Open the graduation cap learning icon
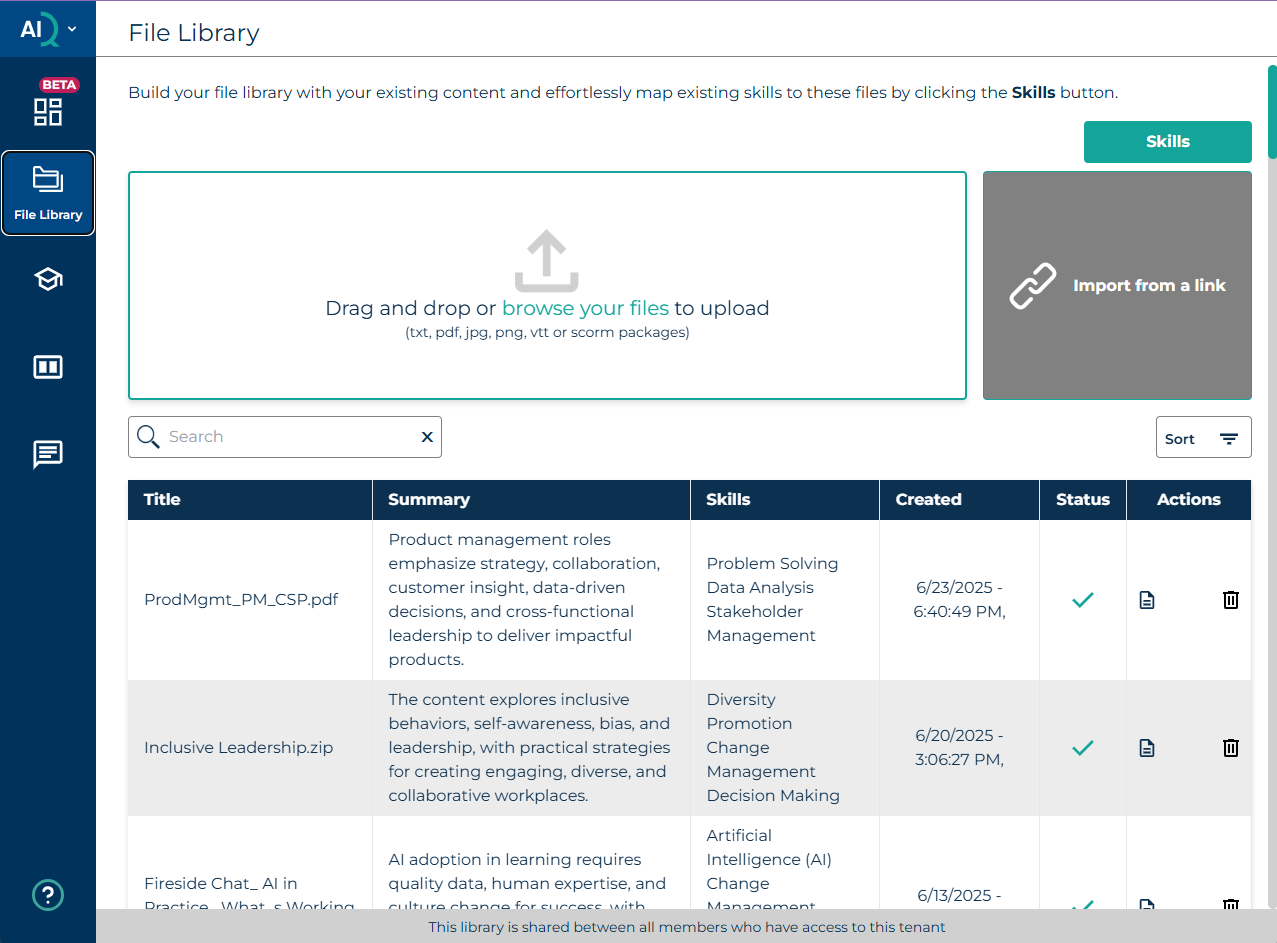Viewport: 1277px width, 943px height. 48,279
